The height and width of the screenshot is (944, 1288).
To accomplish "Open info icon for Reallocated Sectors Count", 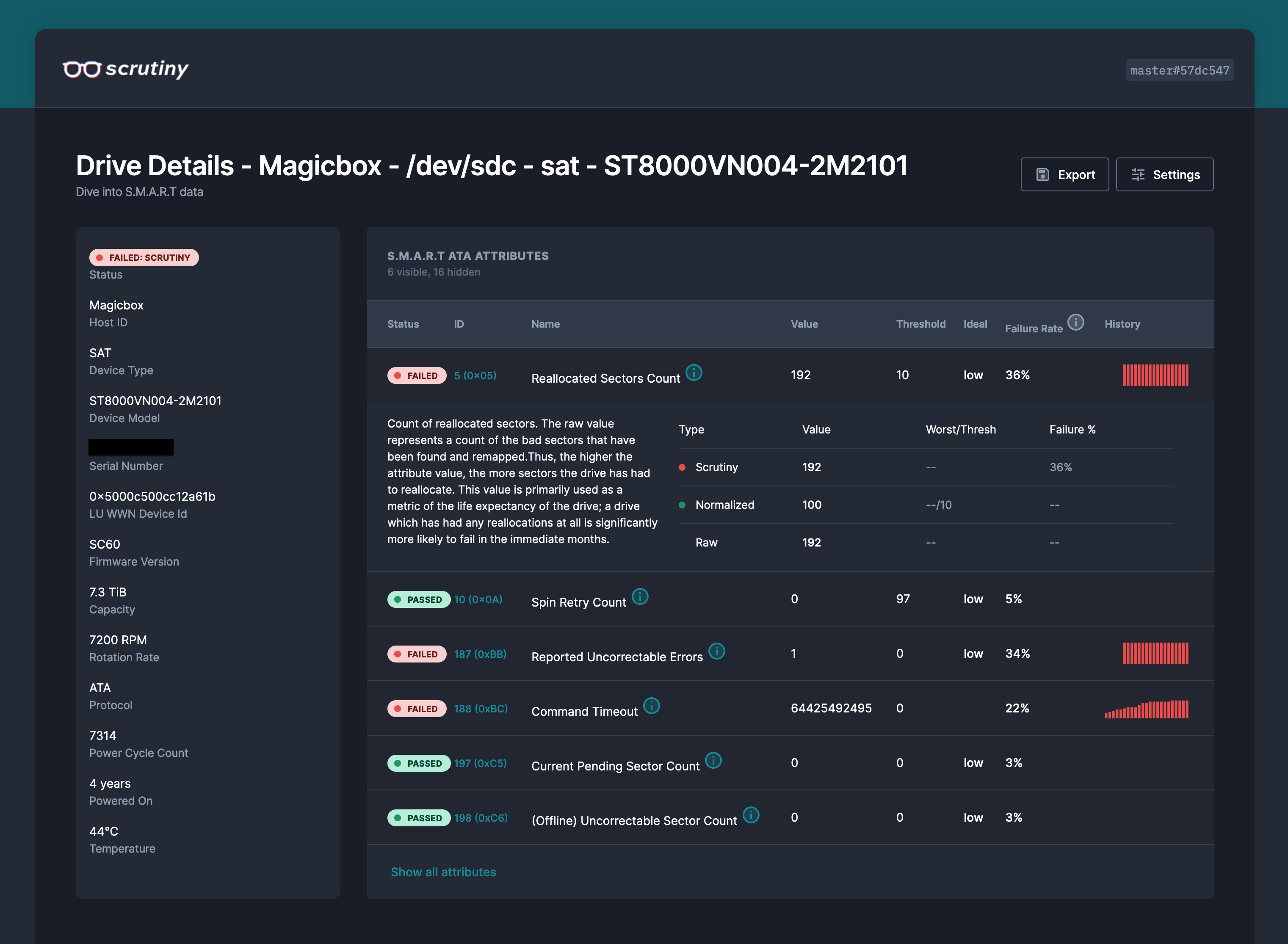I will tap(694, 373).
